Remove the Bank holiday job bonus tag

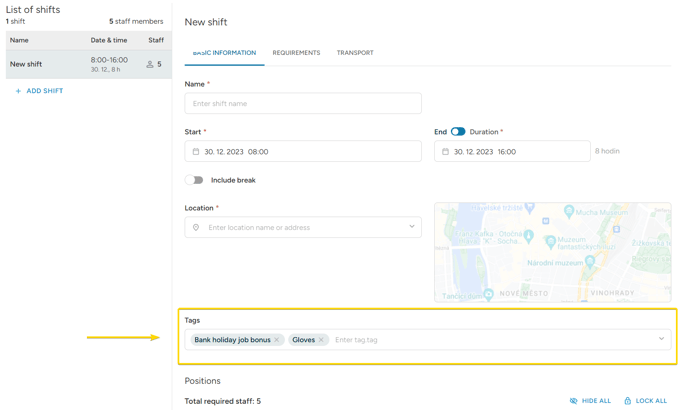tap(277, 340)
